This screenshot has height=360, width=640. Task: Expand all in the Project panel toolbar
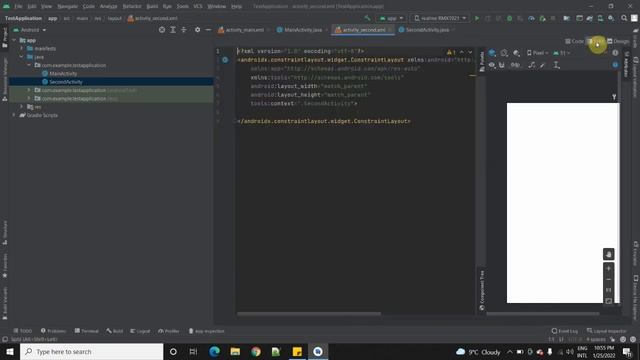(173, 30)
